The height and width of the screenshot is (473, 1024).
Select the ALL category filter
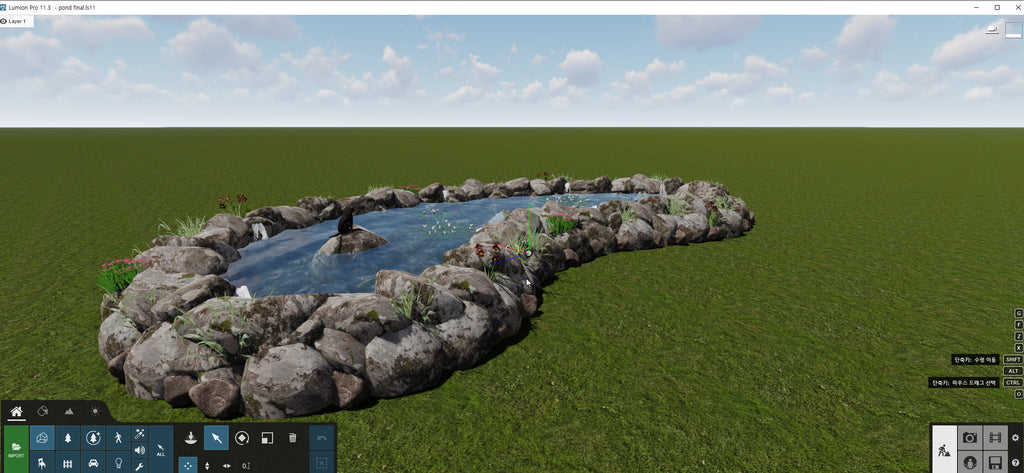coord(161,450)
